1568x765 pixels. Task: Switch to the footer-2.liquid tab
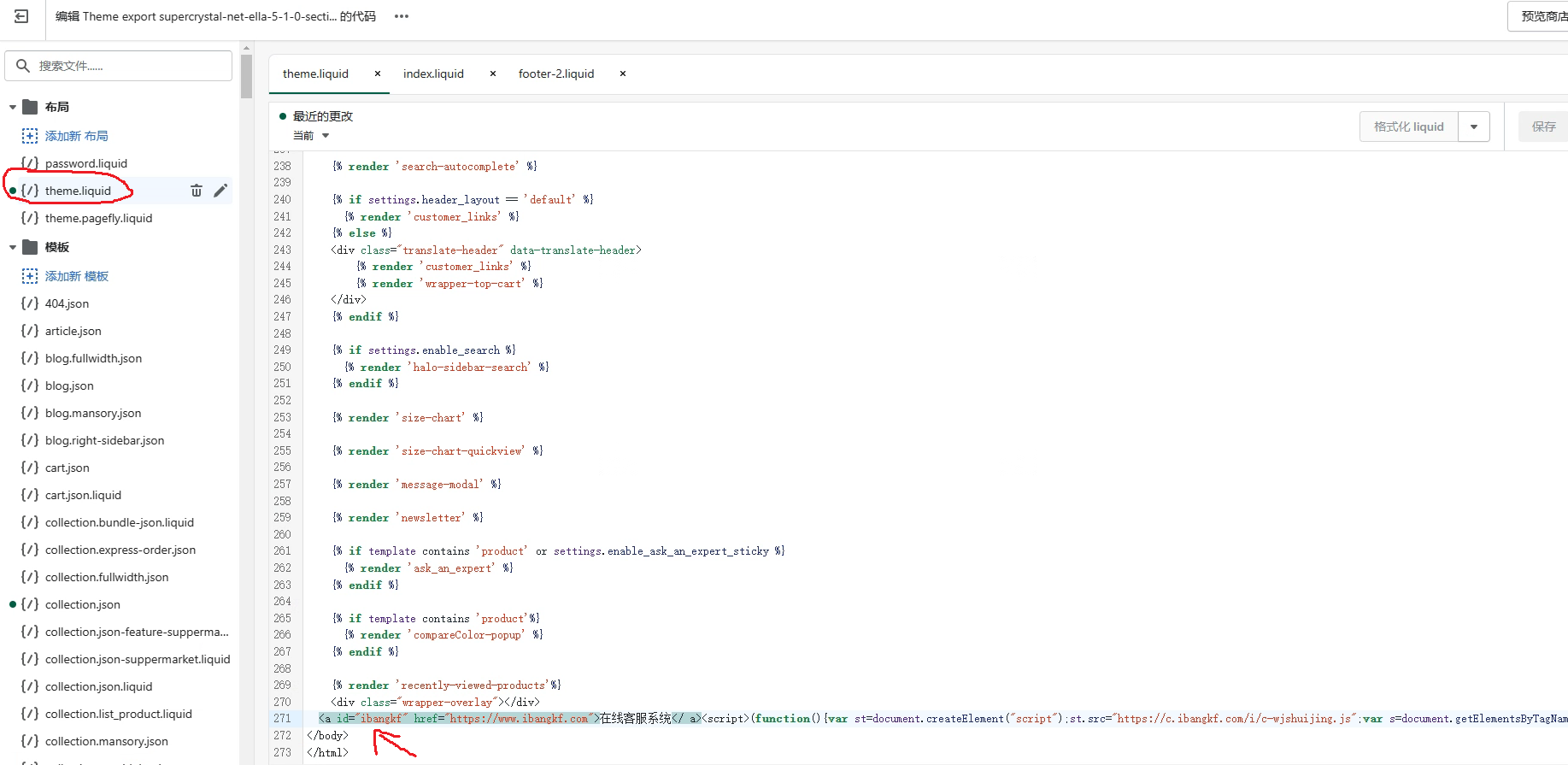(x=556, y=74)
